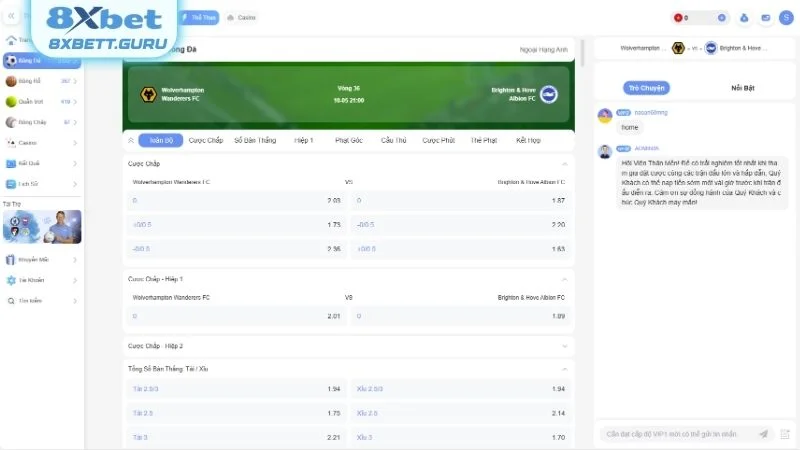Pick the first-half Wolverhampton odds 2.01
Screen dimensions: 800x450
tap(237, 316)
